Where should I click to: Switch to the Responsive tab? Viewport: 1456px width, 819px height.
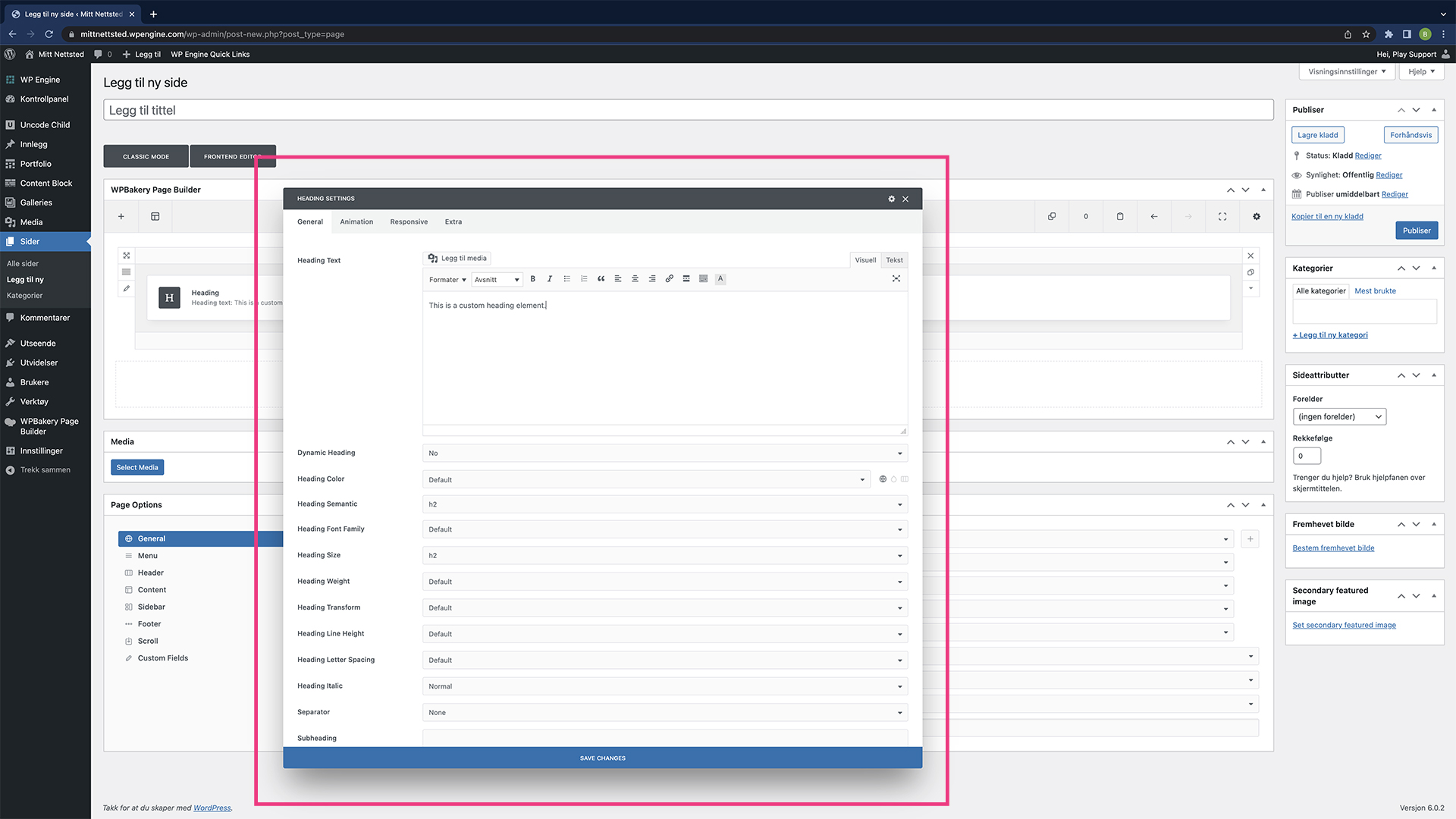409,222
